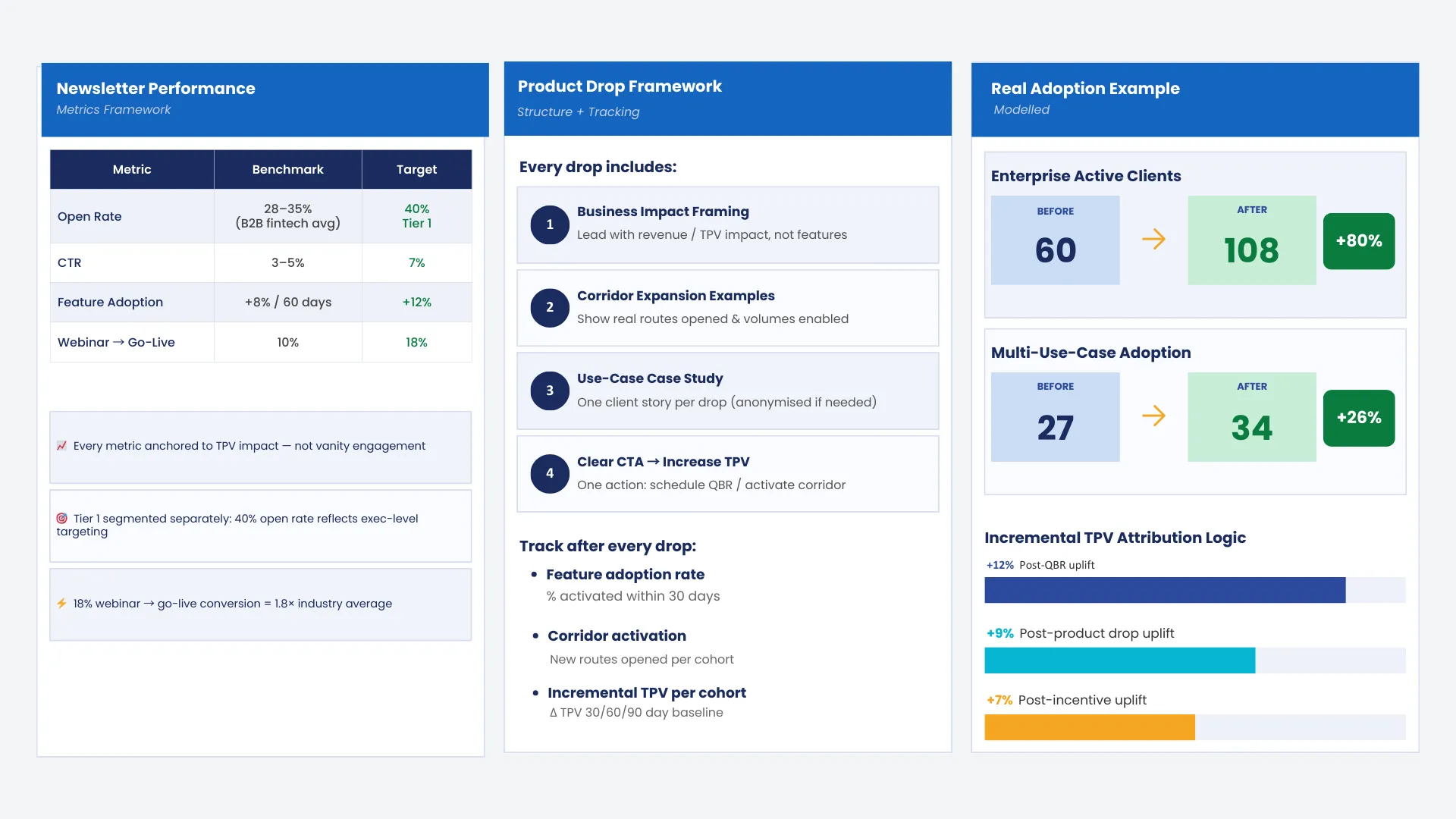Click the numbered circle 3 icon
Image resolution: width=1456 pixels, height=819 pixels.
(550, 391)
